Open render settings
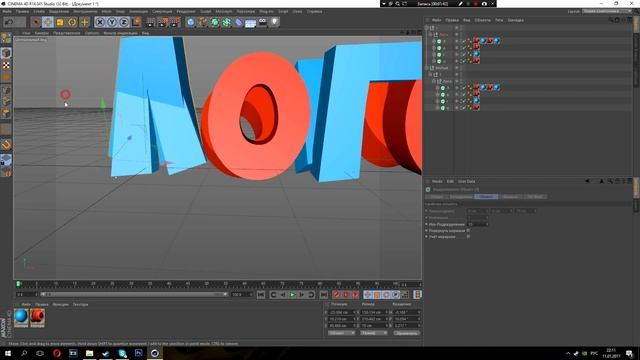The width and height of the screenshot is (640, 360). [x=175, y=22]
